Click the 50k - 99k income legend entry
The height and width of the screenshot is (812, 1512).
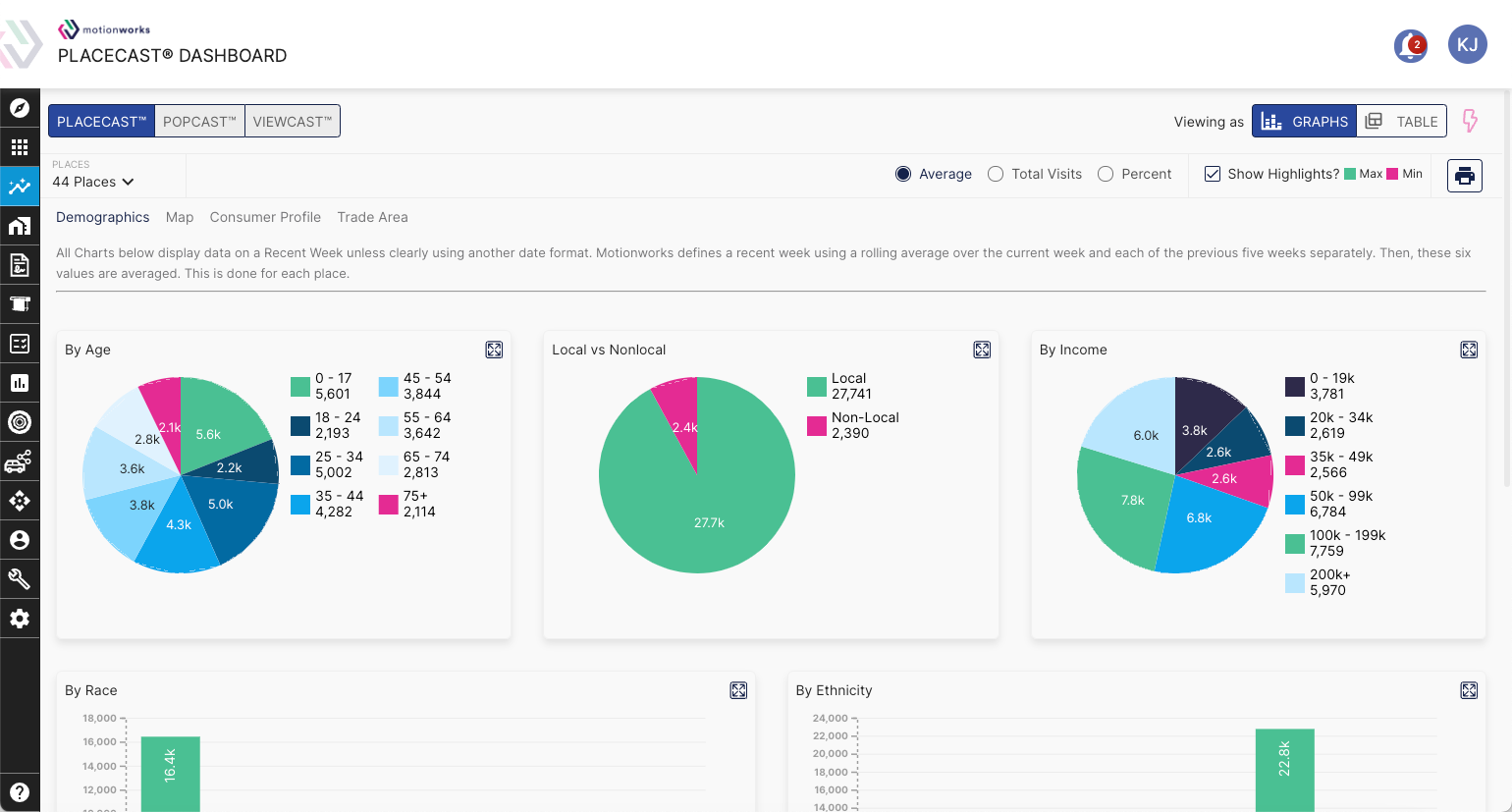point(1329,504)
